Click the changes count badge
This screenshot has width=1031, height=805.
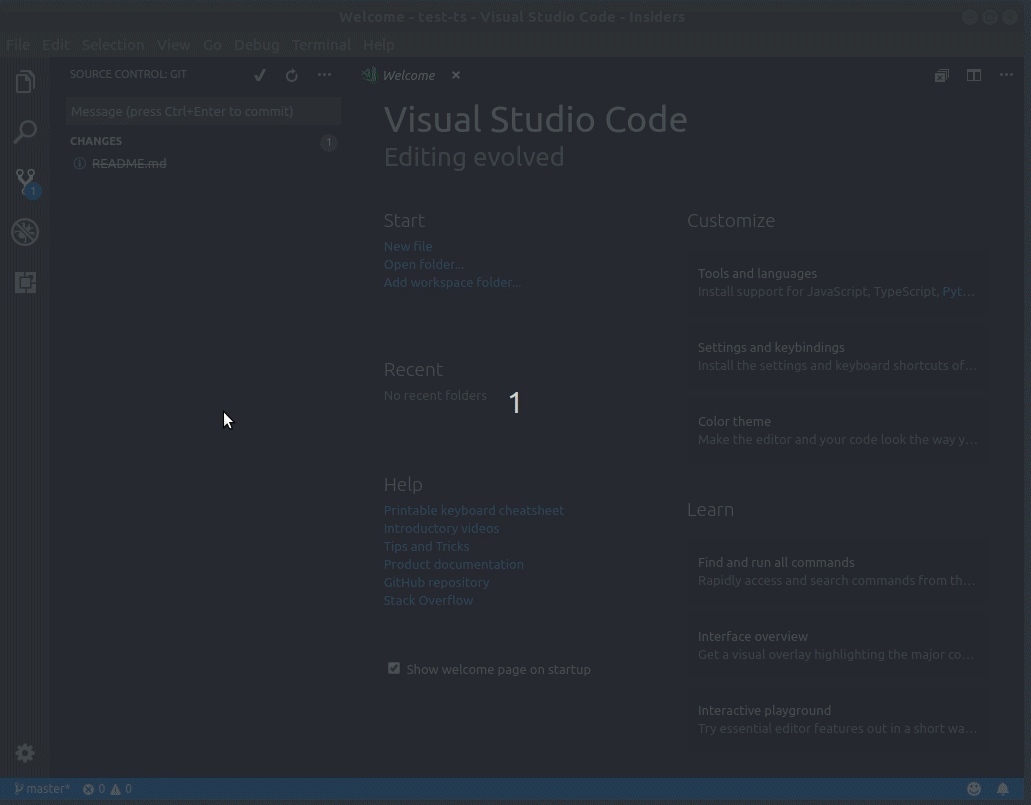tap(329, 142)
